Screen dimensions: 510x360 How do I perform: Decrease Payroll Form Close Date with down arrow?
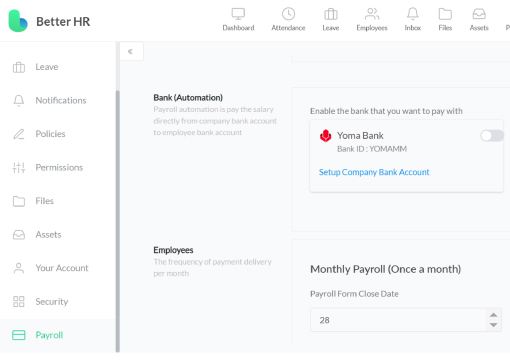(x=493, y=325)
